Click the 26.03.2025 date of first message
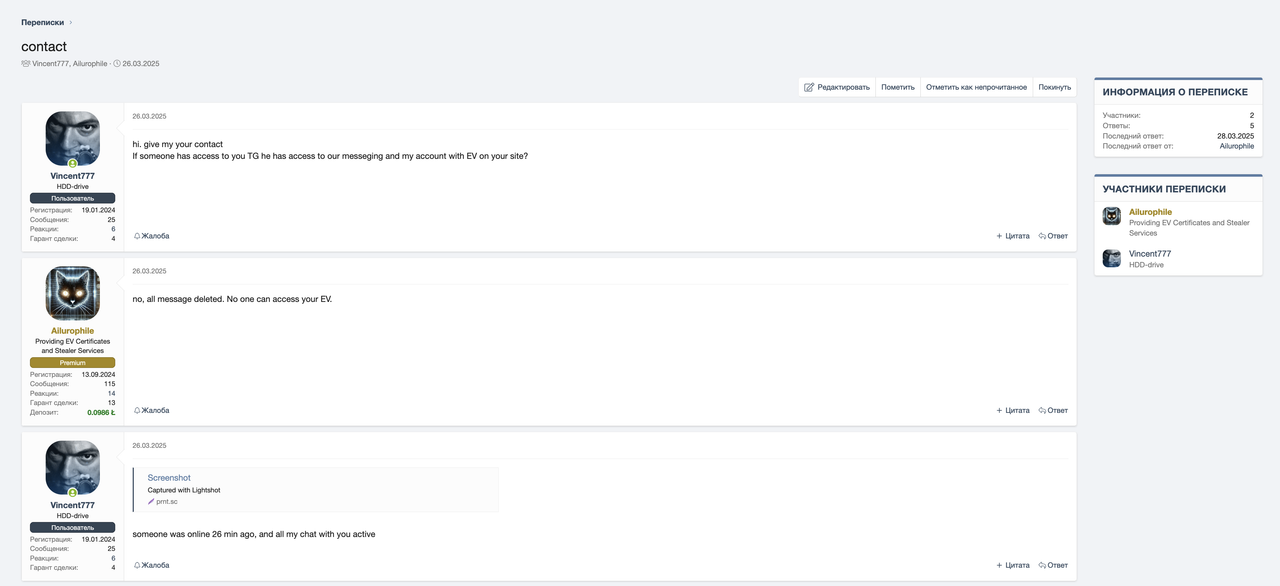The height and width of the screenshot is (586, 1280). click(149, 116)
